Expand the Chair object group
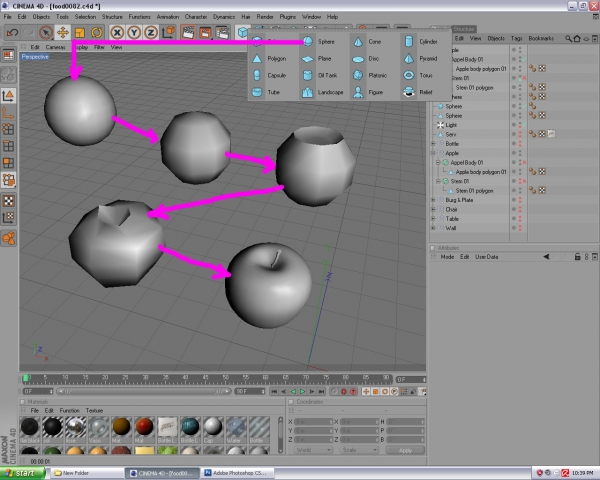Image resolution: width=600 pixels, height=480 pixels. click(433, 209)
